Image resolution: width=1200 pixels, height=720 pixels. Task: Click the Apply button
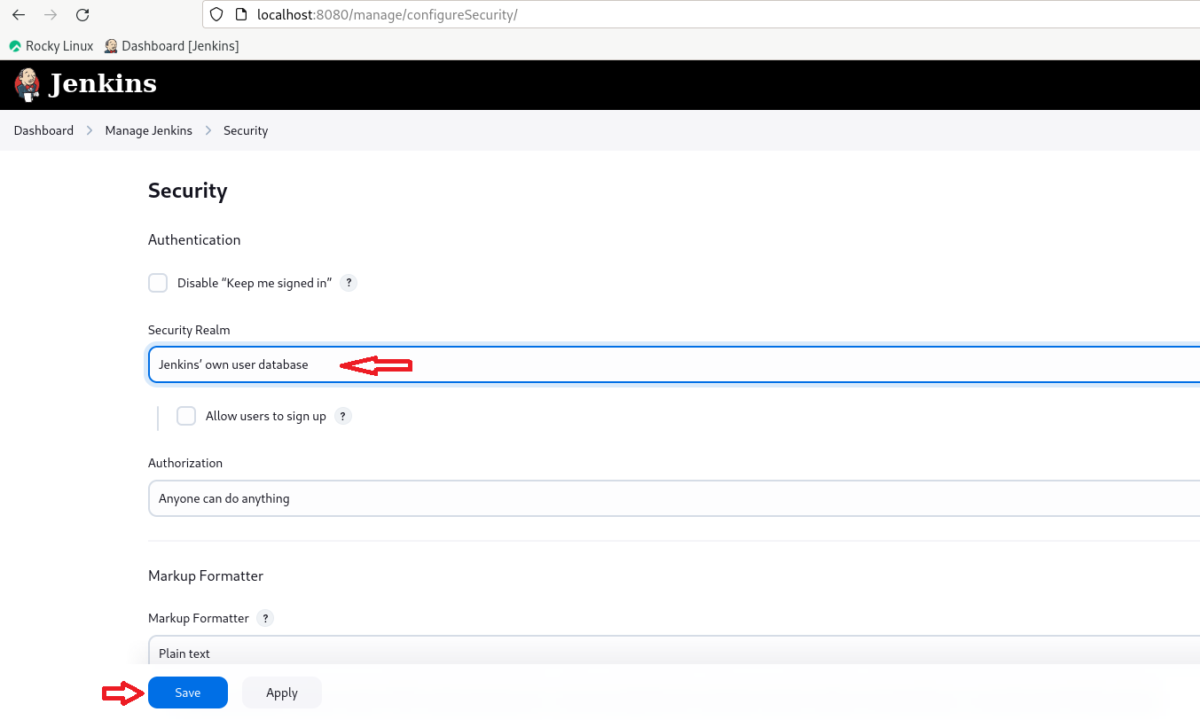pyautogui.click(x=281, y=692)
